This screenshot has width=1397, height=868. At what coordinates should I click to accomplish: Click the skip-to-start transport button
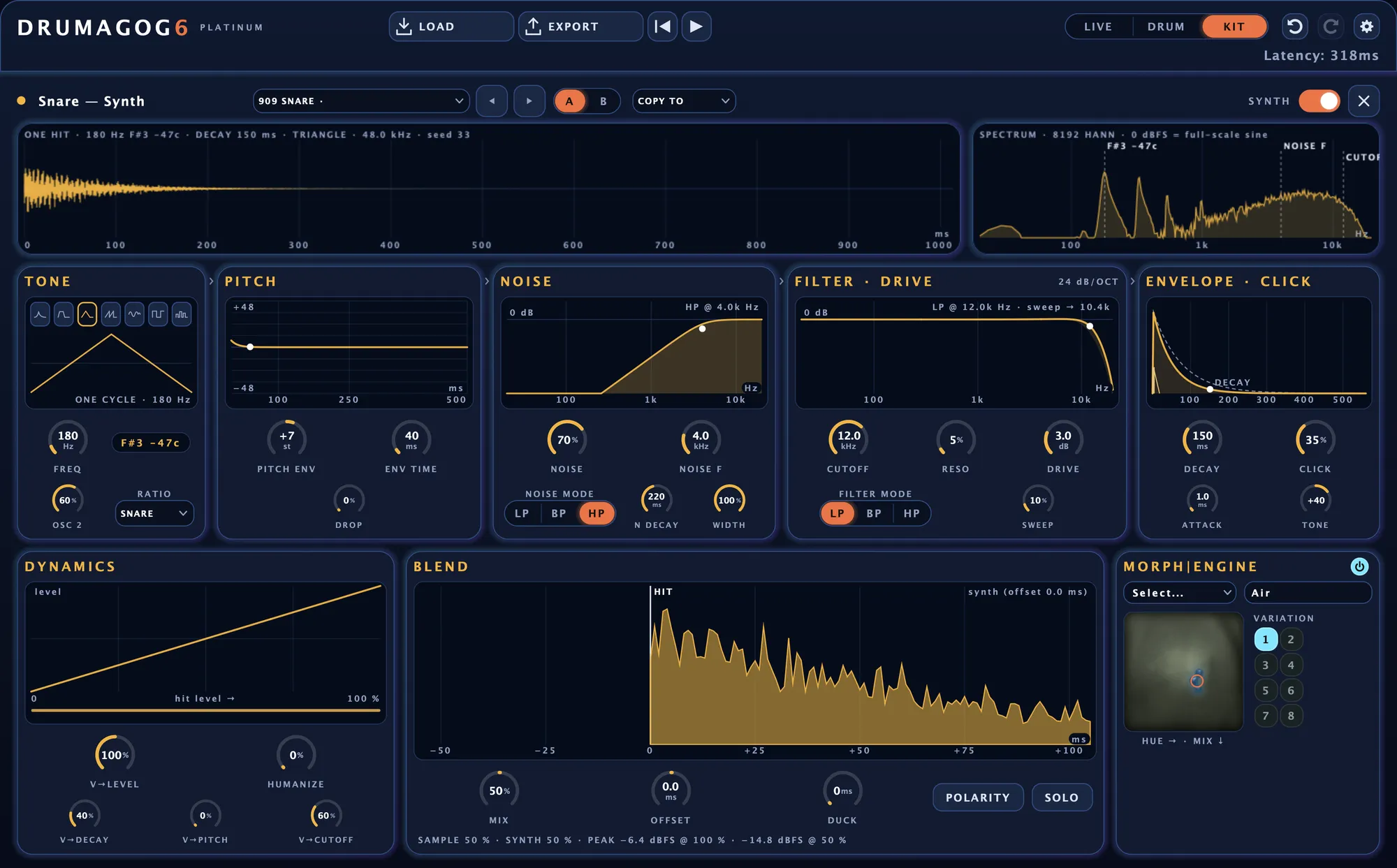(662, 27)
